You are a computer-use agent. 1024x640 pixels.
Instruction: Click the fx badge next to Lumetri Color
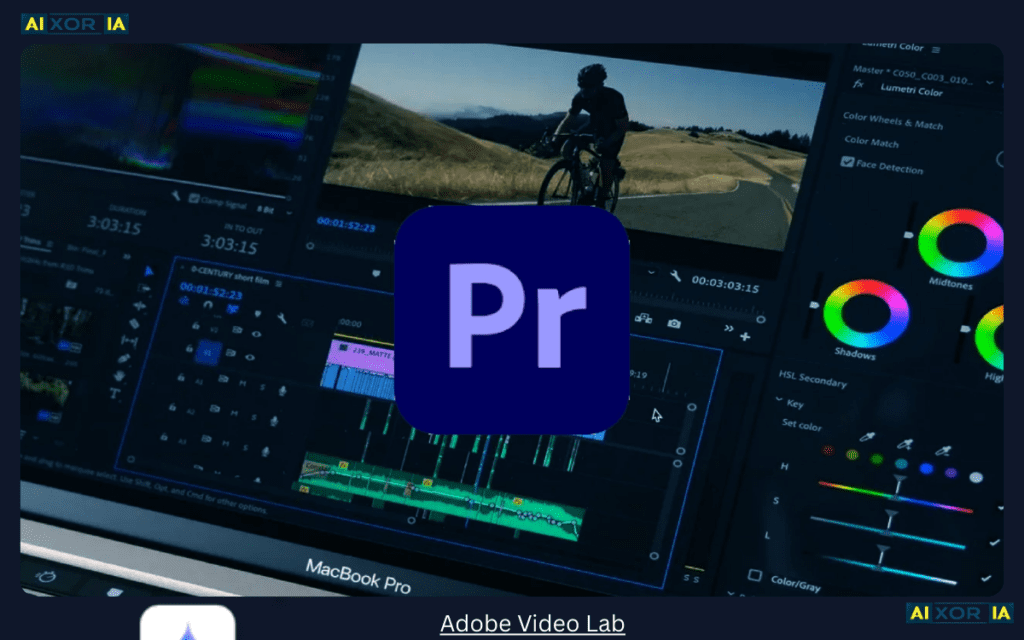(x=859, y=85)
